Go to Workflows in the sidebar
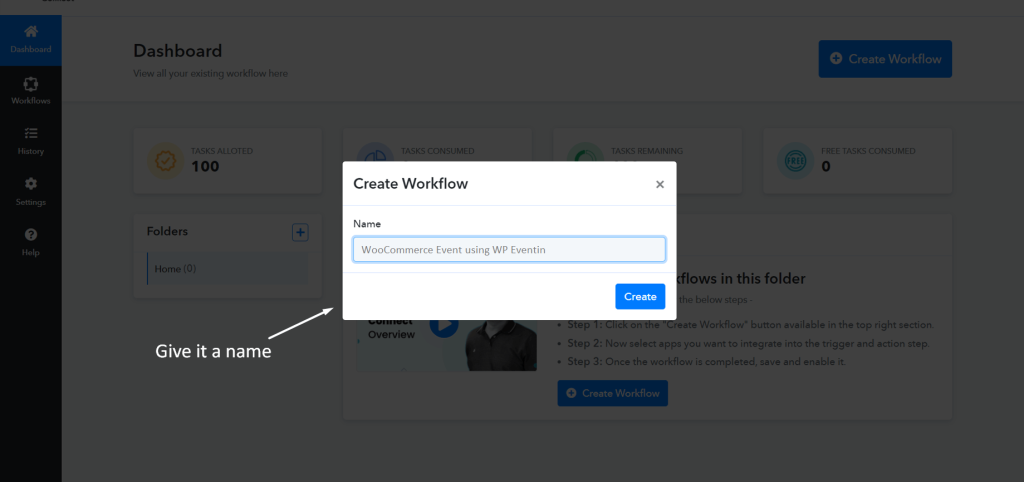The width and height of the screenshot is (1024, 482). coord(31,91)
